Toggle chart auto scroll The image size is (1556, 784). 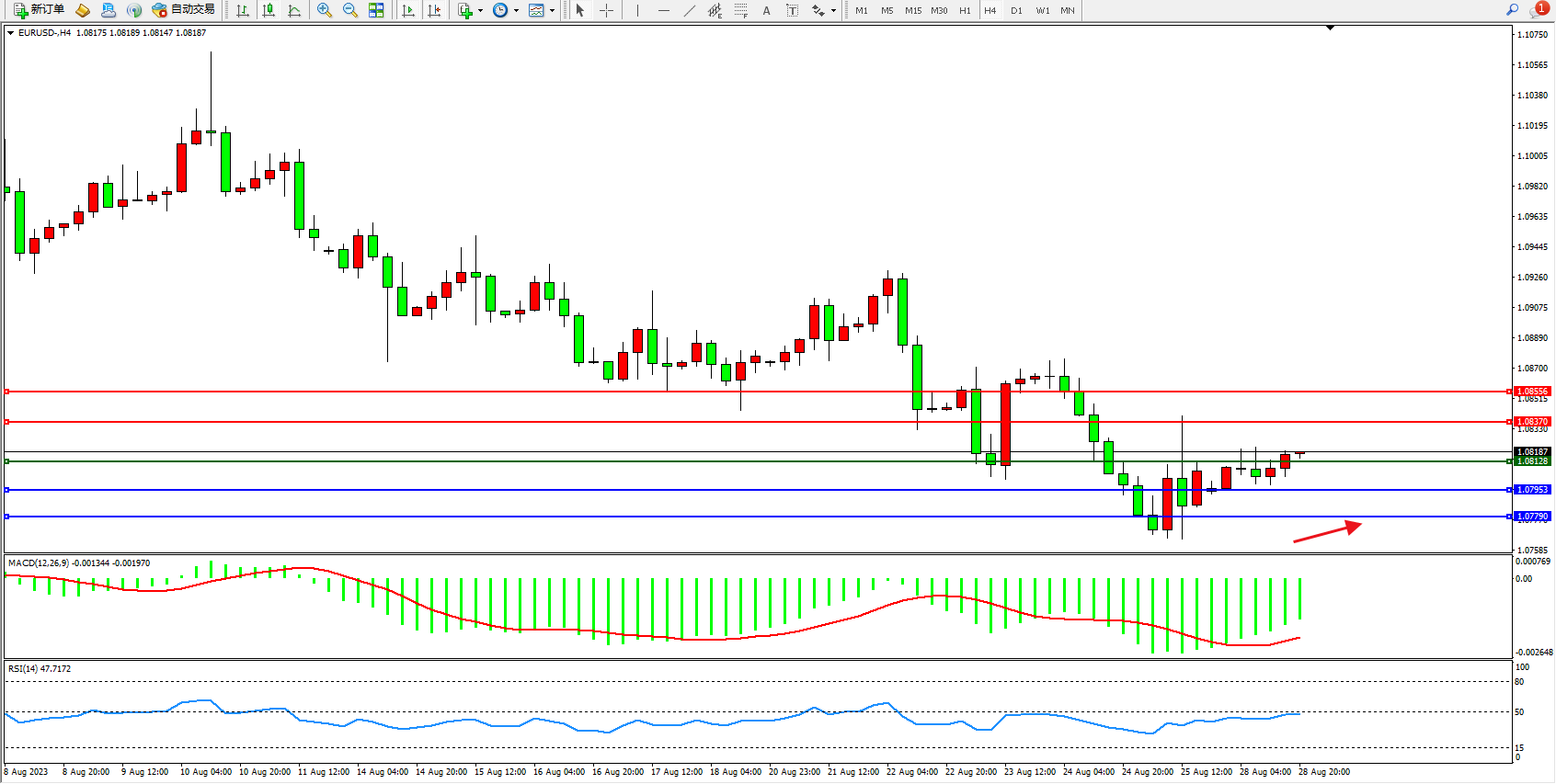408,11
